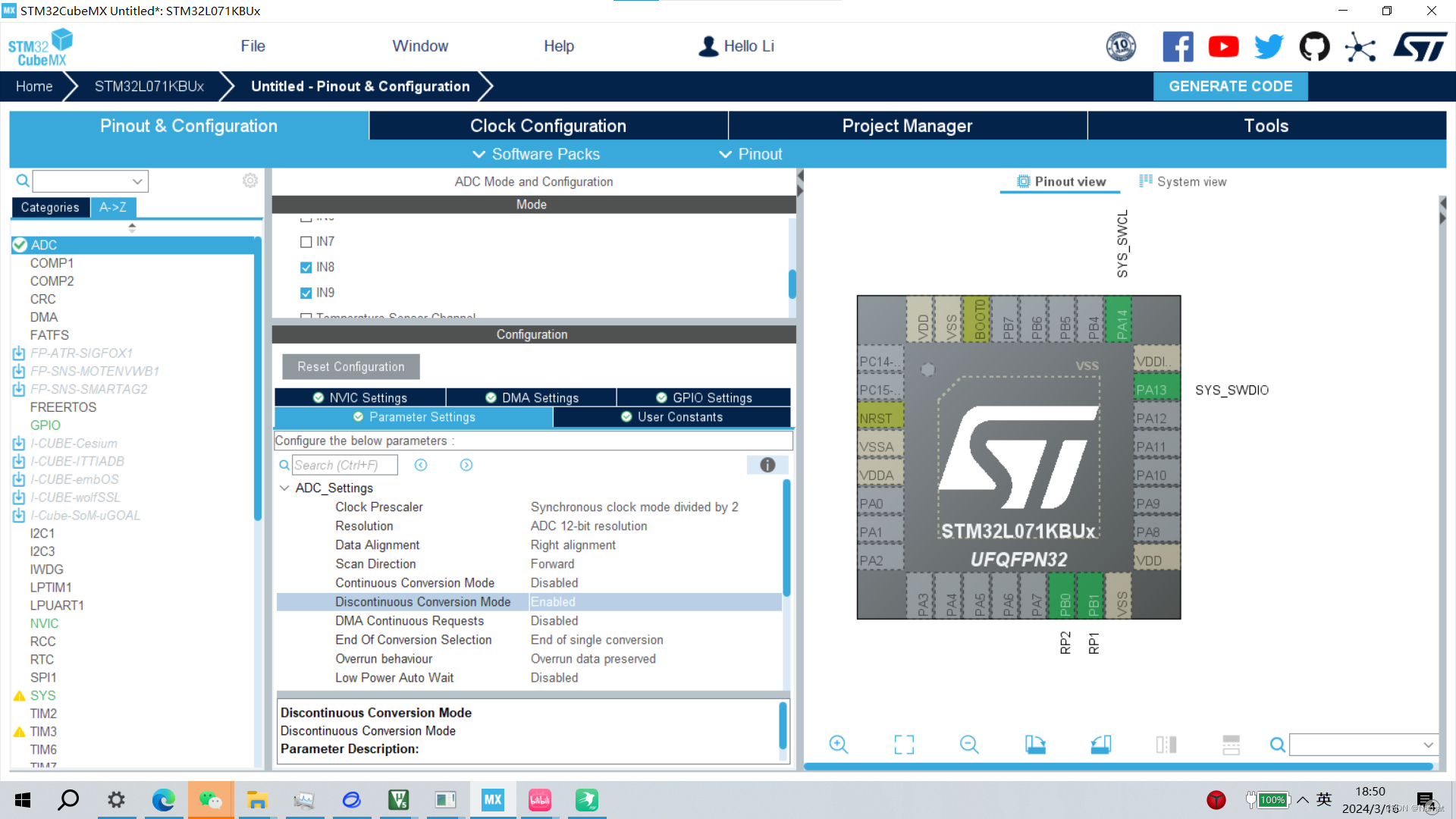Switch to the Clock Configuration tab
The height and width of the screenshot is (819, 1456).
point(548,126)
